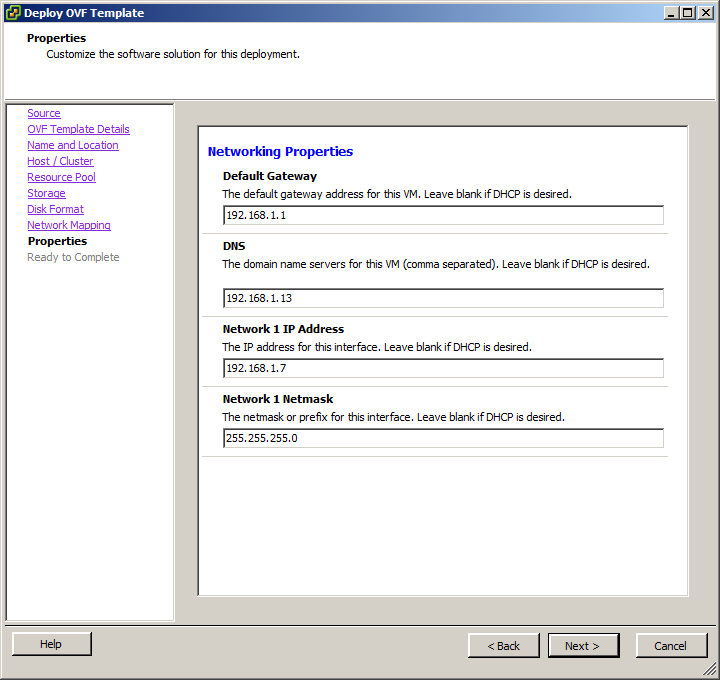This screenshot has width=720, height=680.
Task: Go back to Network Mapping step
Action: coord(69,225)
